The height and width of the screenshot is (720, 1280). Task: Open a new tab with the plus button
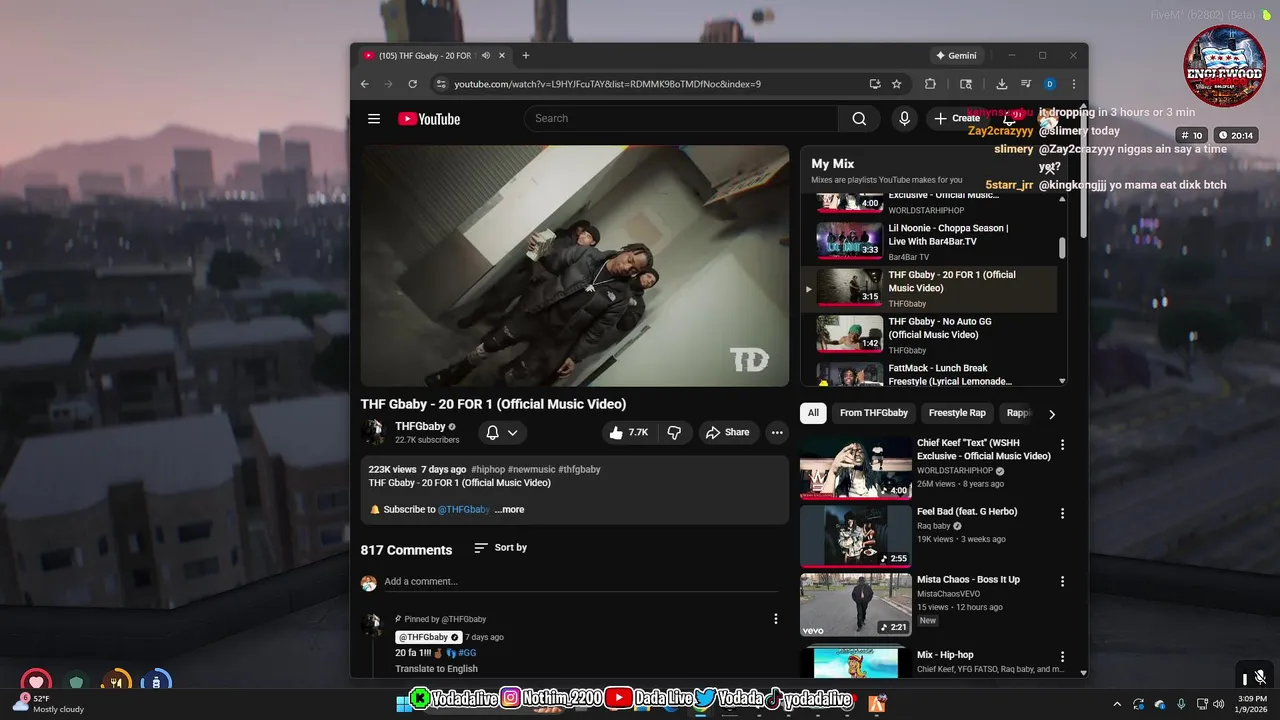tap(526, 56)
